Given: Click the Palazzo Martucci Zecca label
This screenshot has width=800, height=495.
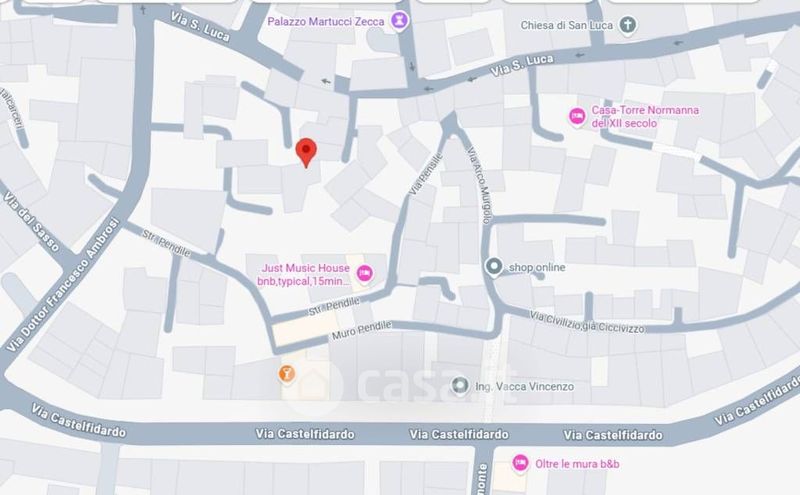Looking at the screenshot, I should point(326,21).
